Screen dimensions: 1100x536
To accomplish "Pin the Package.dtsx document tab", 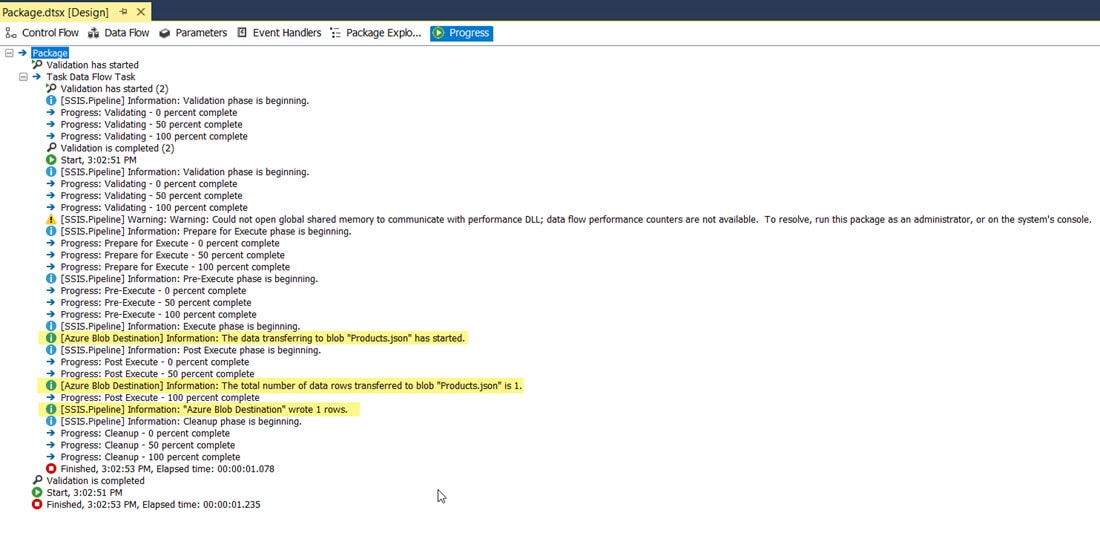I will (x=123, y=12).
